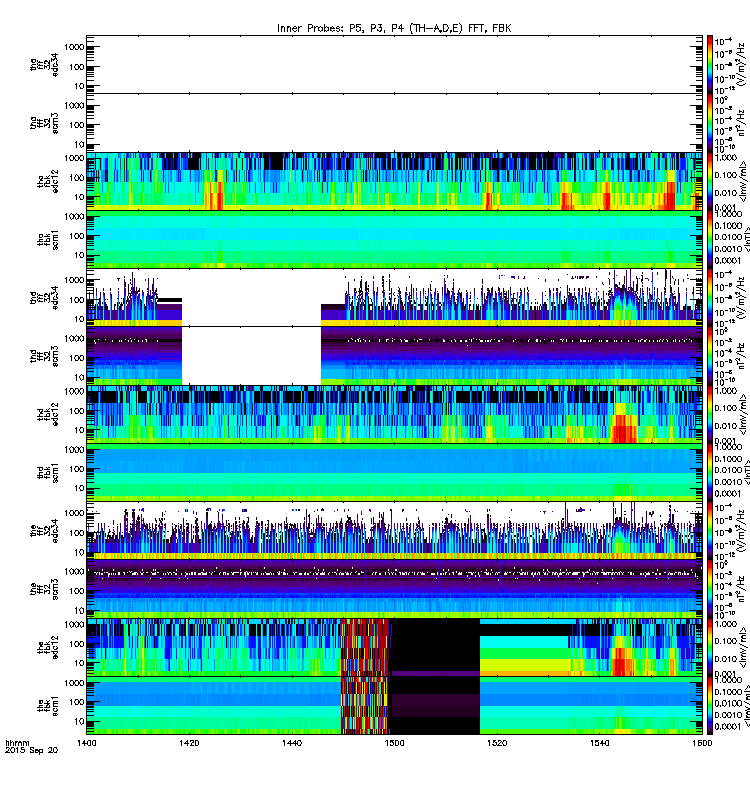Select the 'thd fbk edc12' panel label
750x800 pixels.
pos(48,414)
